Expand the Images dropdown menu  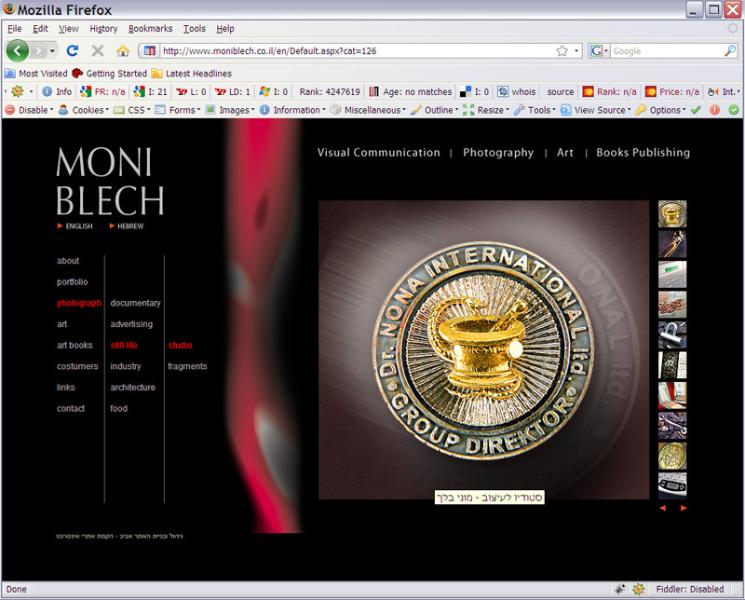[230, 110]
